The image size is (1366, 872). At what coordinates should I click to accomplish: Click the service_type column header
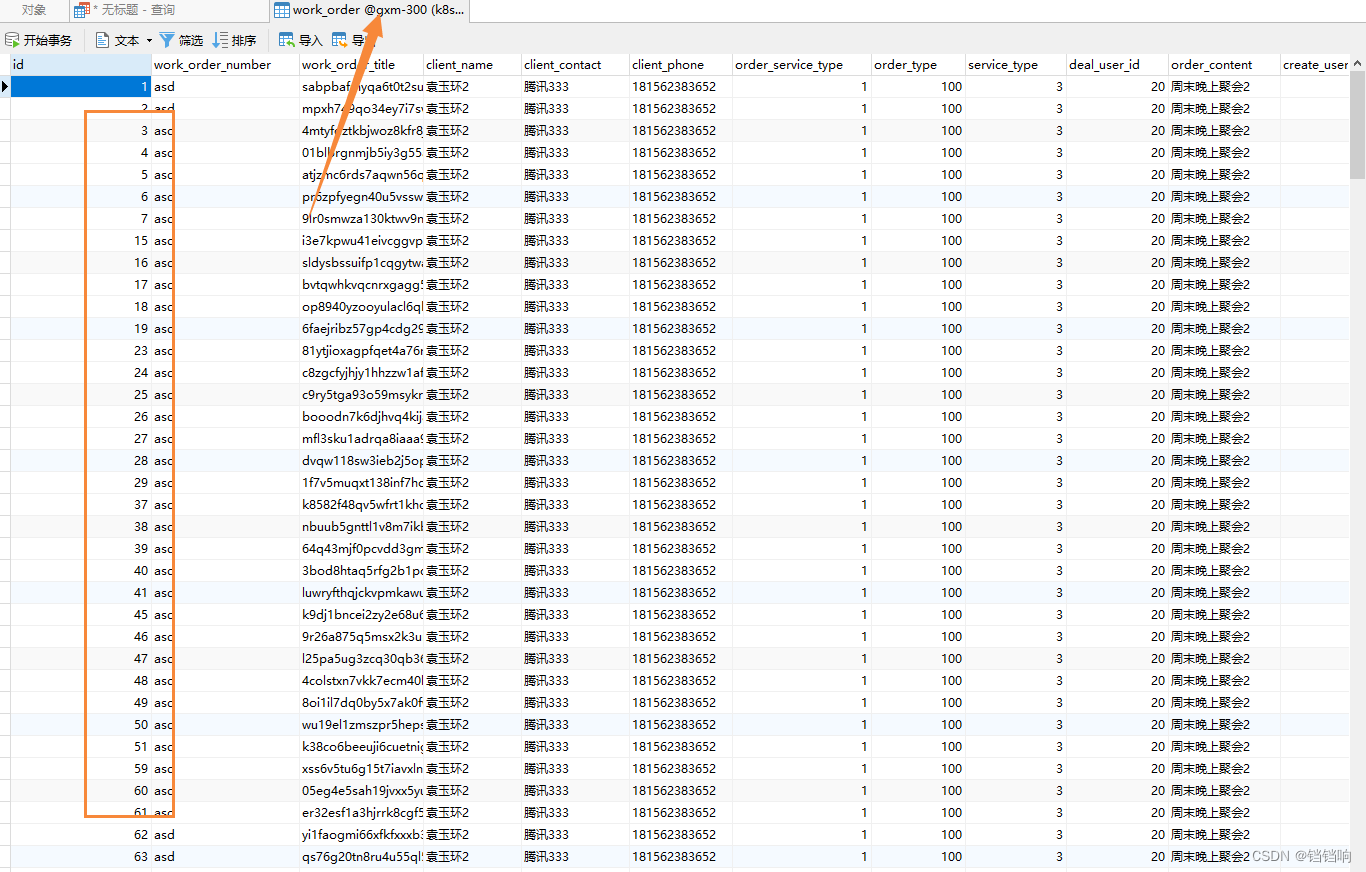[1015, 64]
